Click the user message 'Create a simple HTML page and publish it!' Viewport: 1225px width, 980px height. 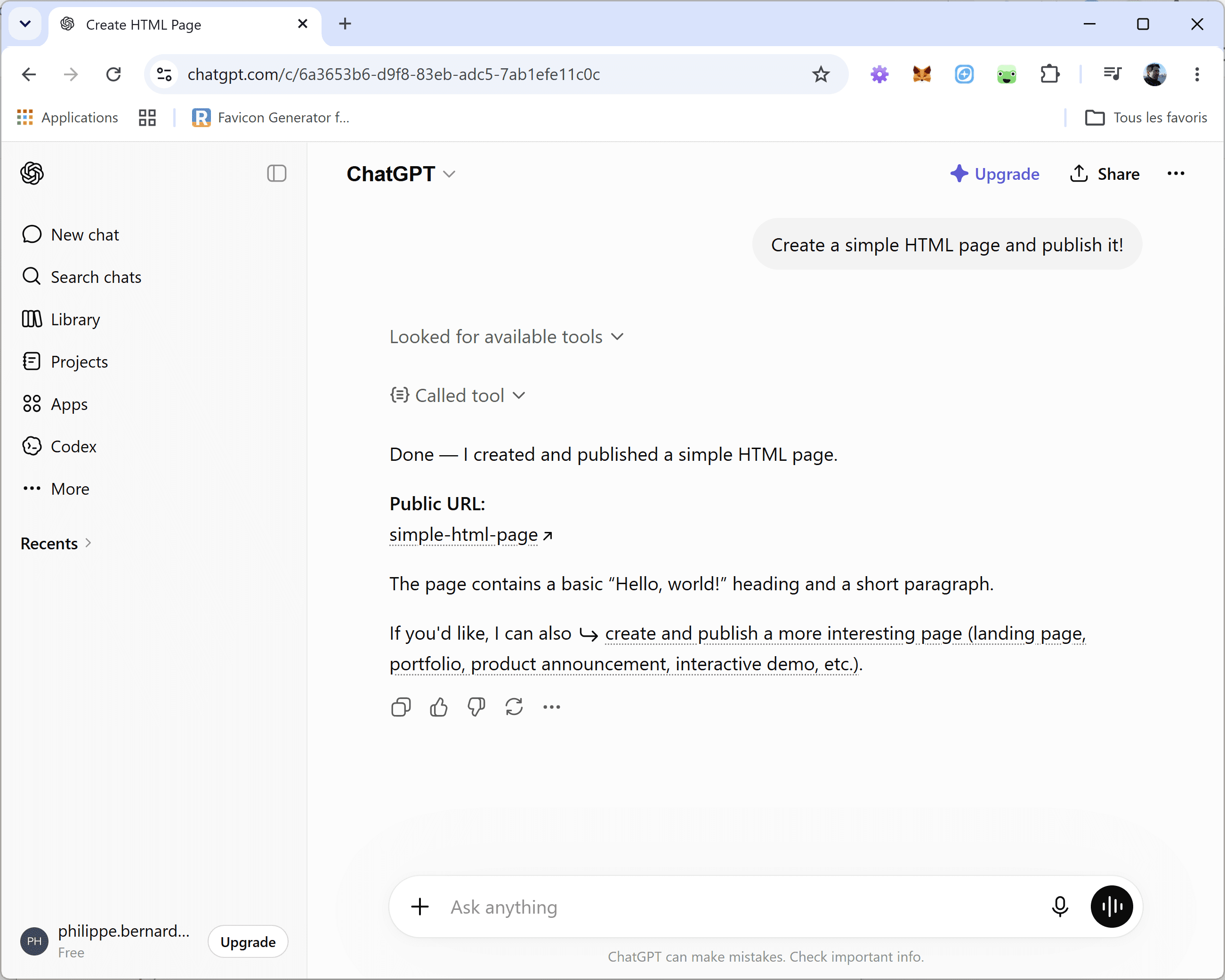pos(947,245)
